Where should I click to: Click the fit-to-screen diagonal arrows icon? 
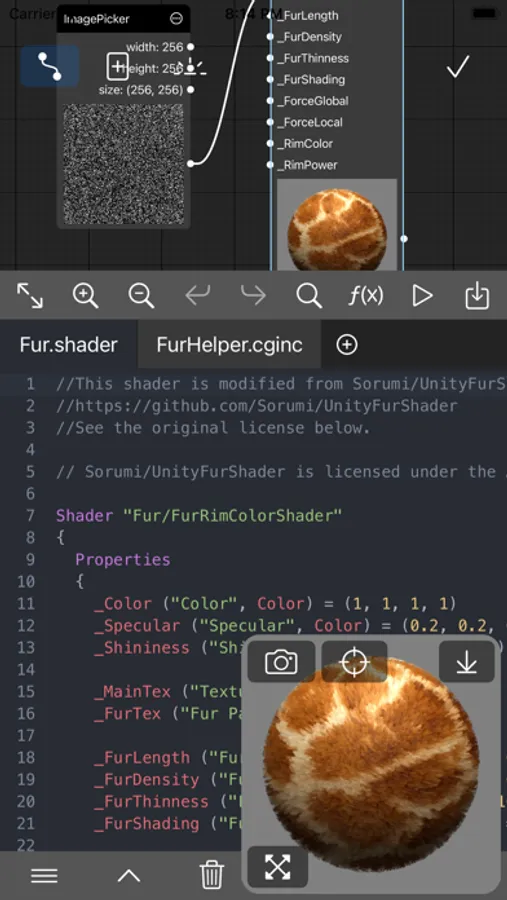[30, 296]
